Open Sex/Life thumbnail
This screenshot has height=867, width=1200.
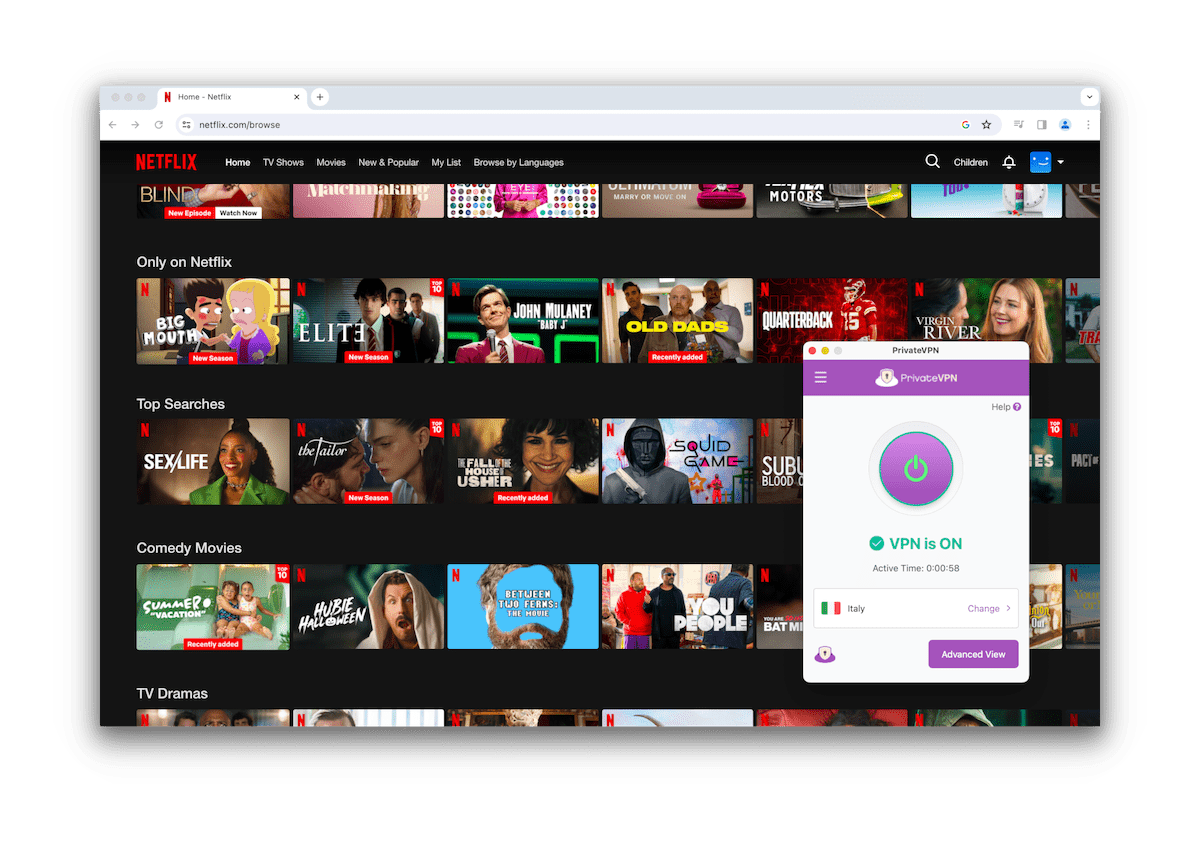coord(213,461)
